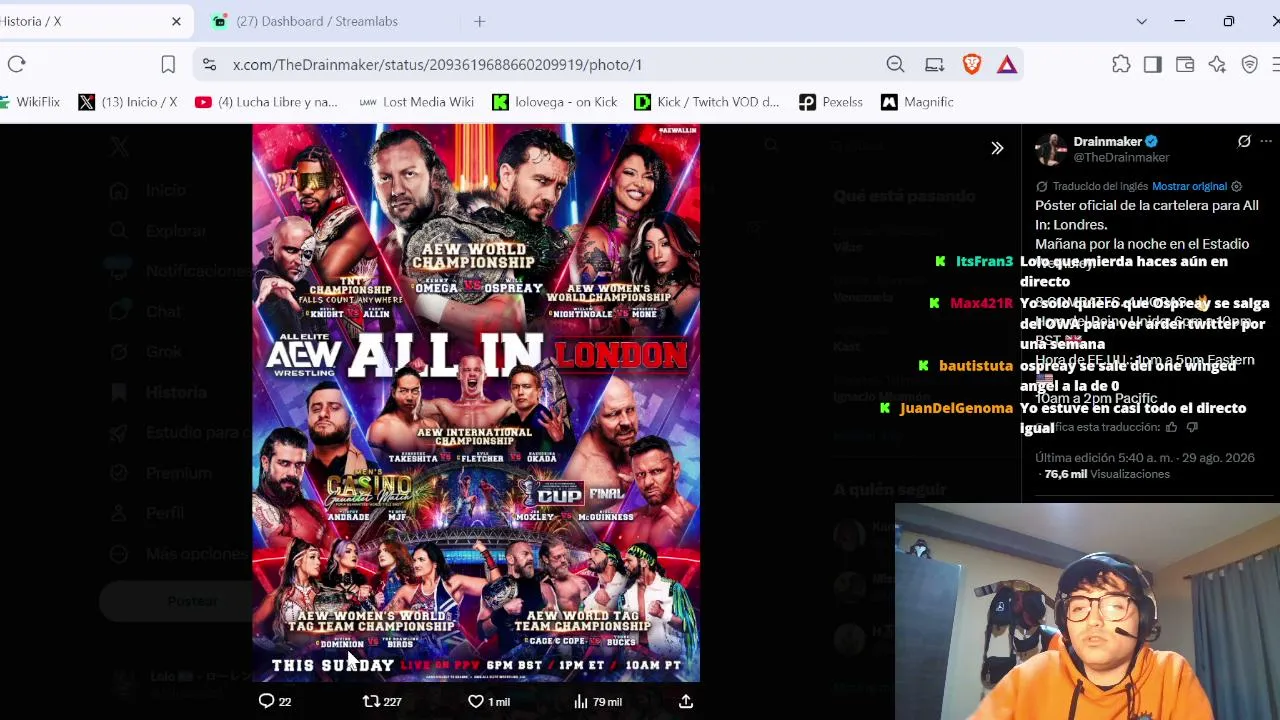1280x720 pixels.
Task: Click Mostrar original translation link
Action: (x=1189, y=186)
